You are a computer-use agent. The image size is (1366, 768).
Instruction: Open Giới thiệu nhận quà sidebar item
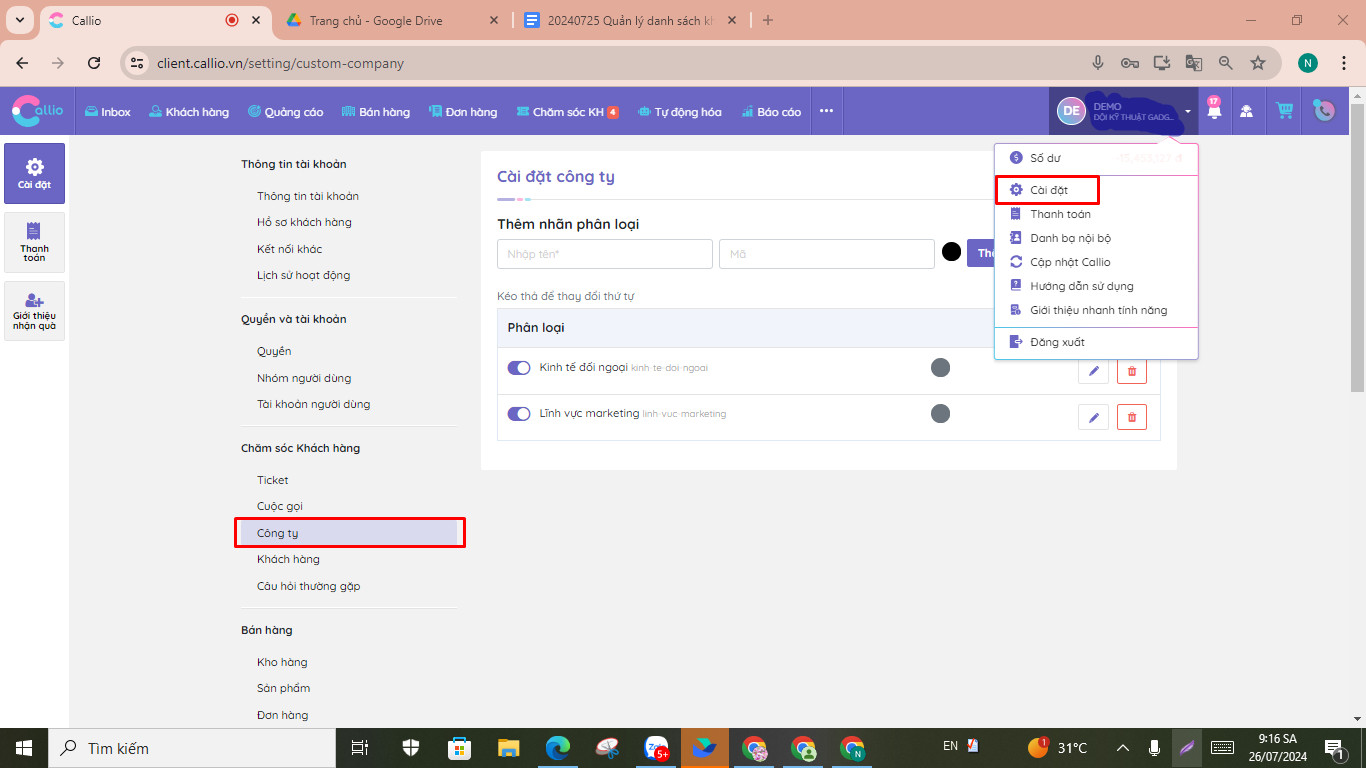(34, 311)
